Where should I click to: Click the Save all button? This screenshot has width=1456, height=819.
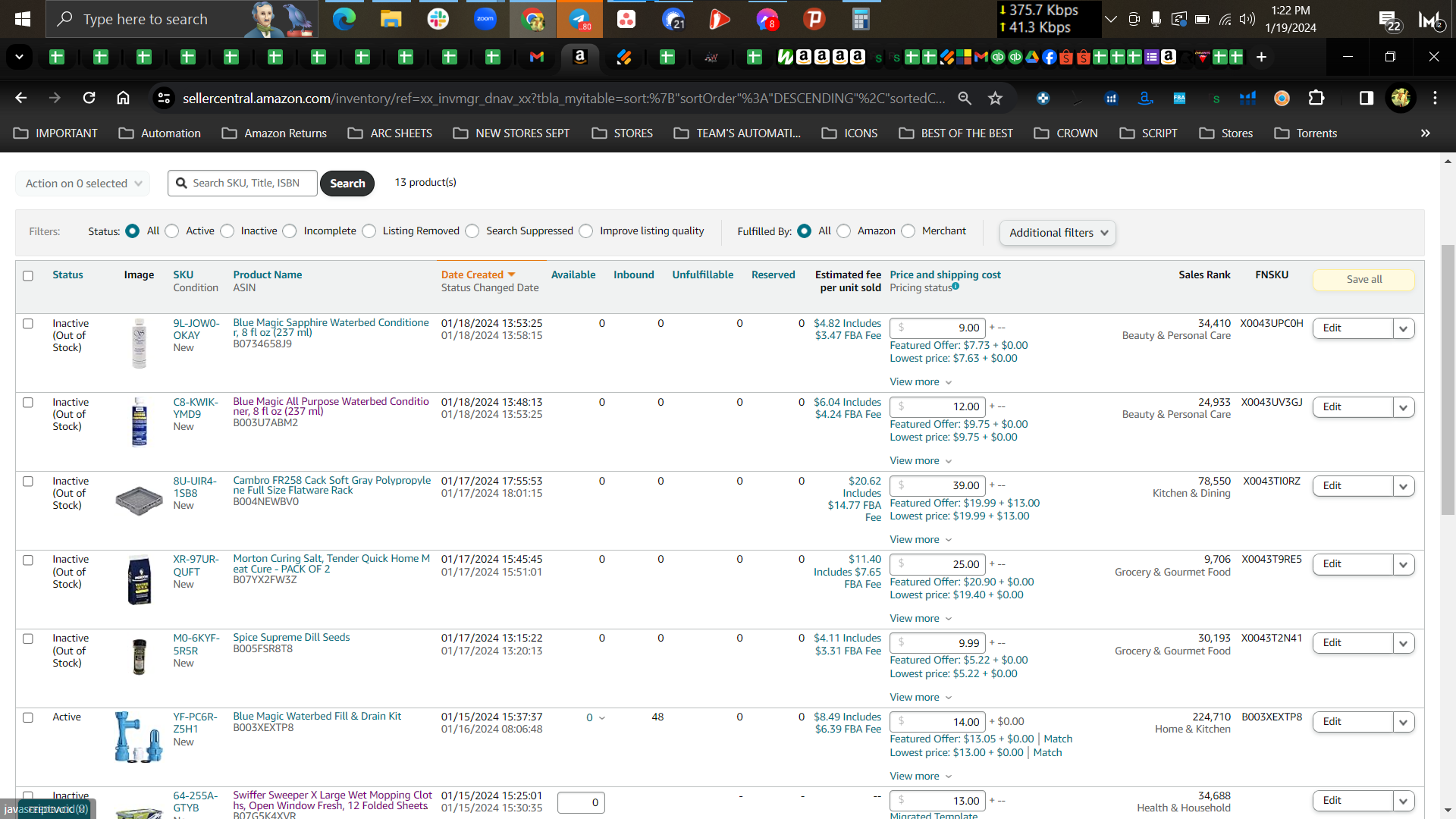pos(1363,280)
